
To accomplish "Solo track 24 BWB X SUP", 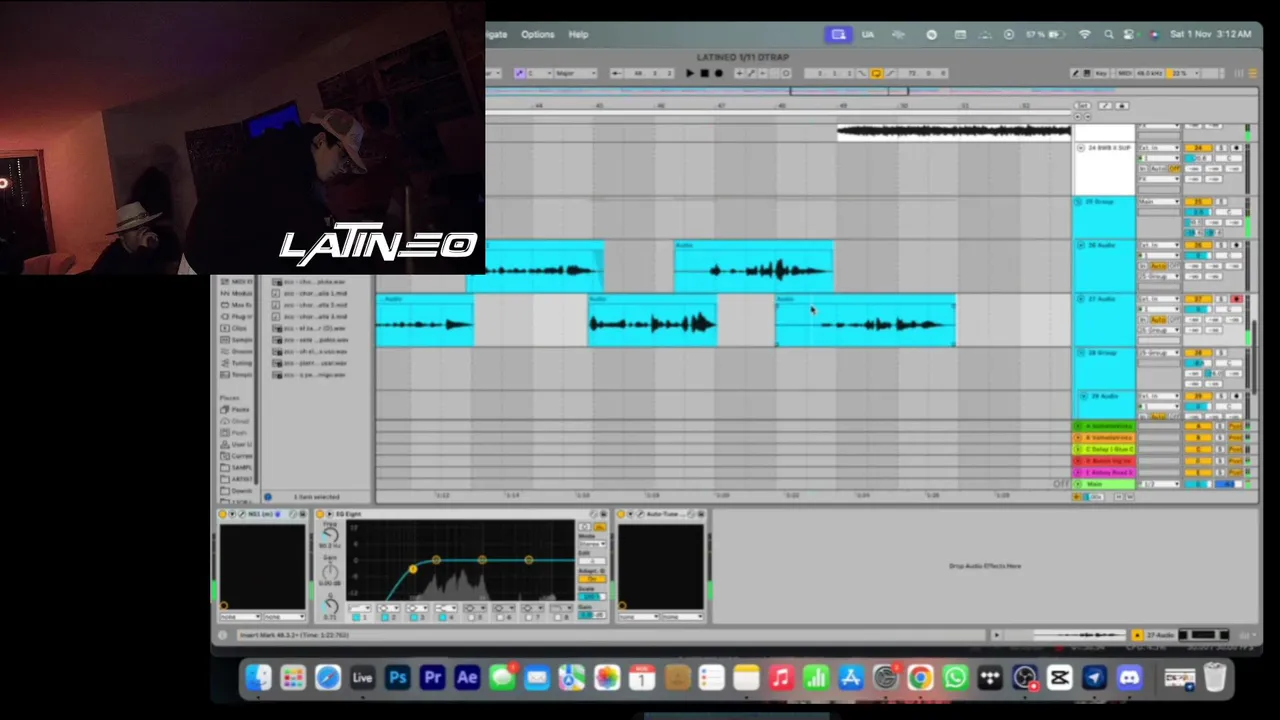I will coord(1221,148).
